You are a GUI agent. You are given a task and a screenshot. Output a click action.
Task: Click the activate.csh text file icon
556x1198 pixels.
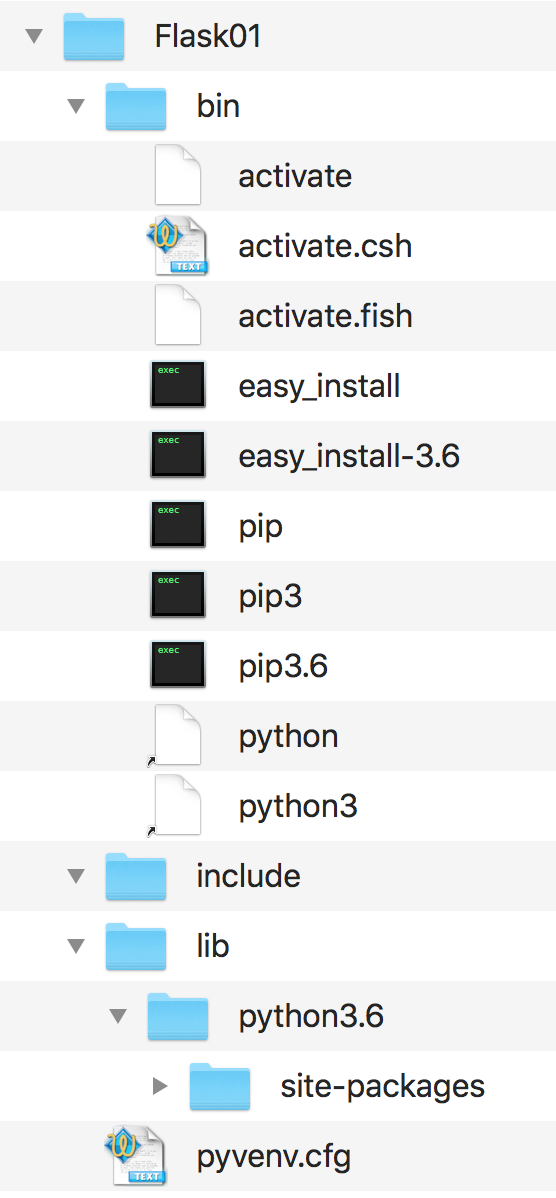coord(177,245)
